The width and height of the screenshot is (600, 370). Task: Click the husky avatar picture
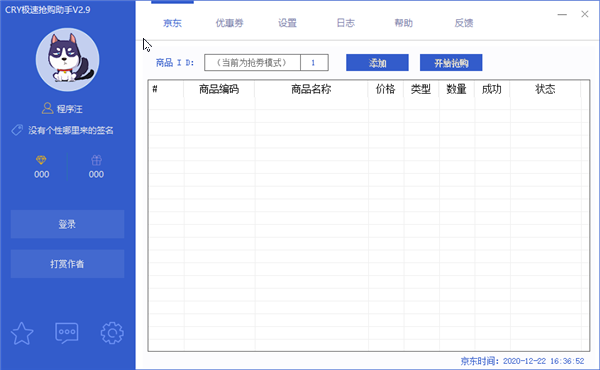[68, 59]
